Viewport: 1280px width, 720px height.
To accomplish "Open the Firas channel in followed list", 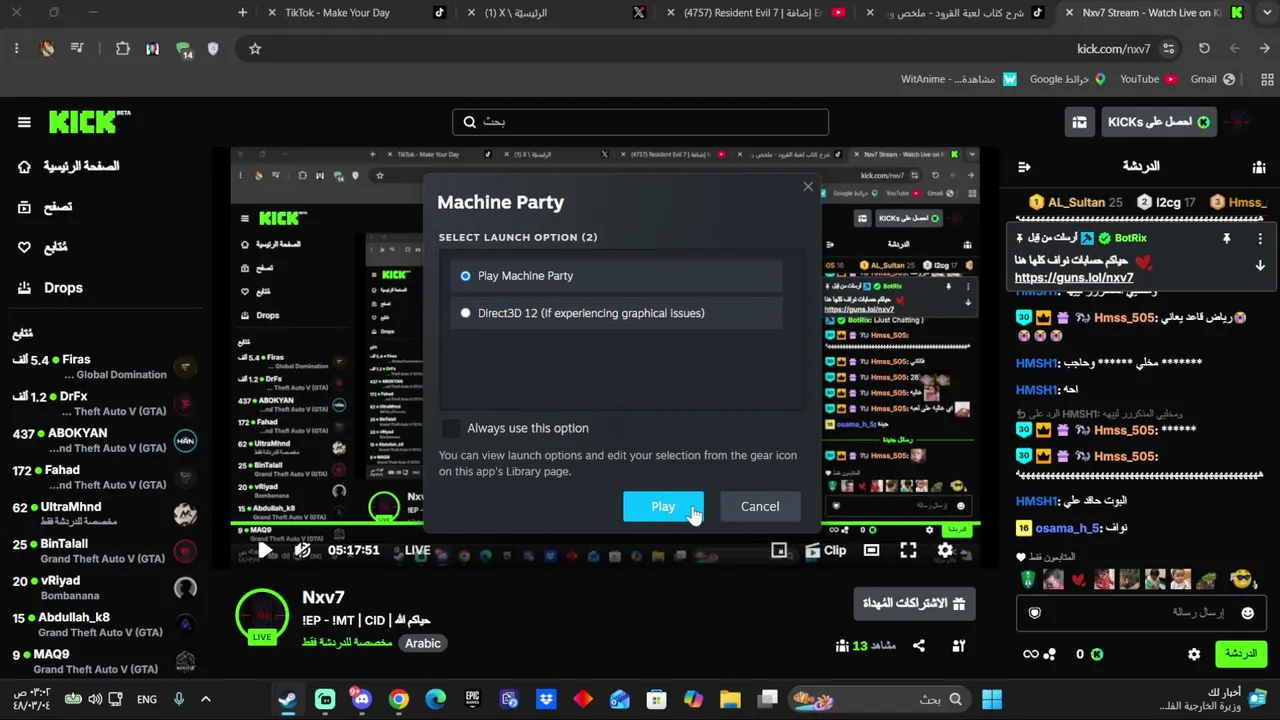I will [104, 366].
